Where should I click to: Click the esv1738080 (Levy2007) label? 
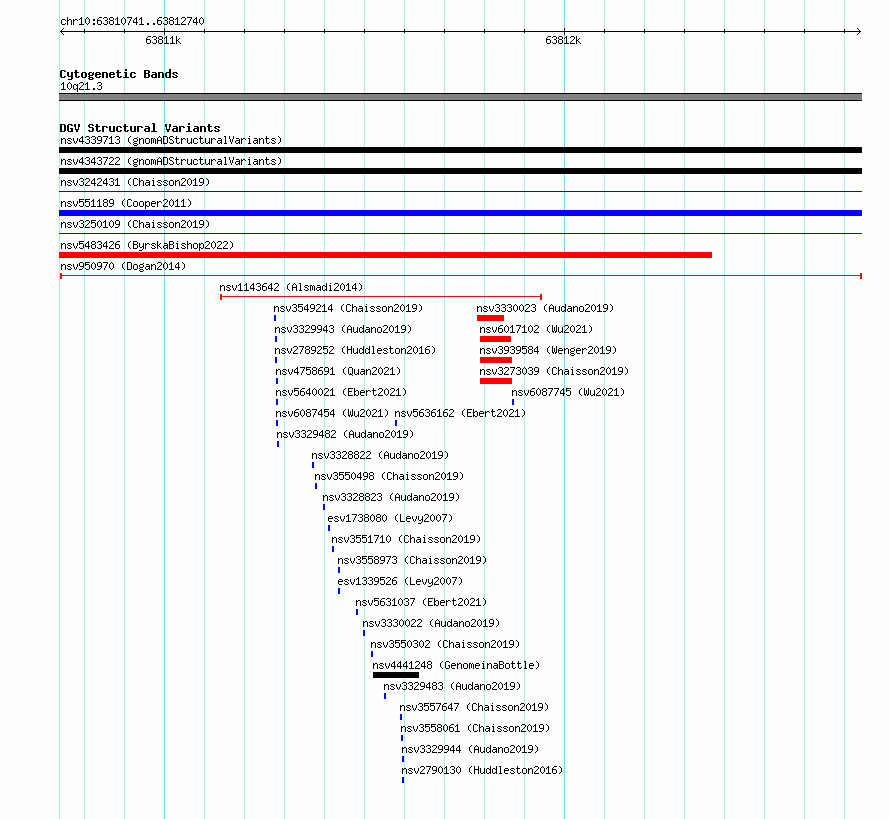coord(390,518)
